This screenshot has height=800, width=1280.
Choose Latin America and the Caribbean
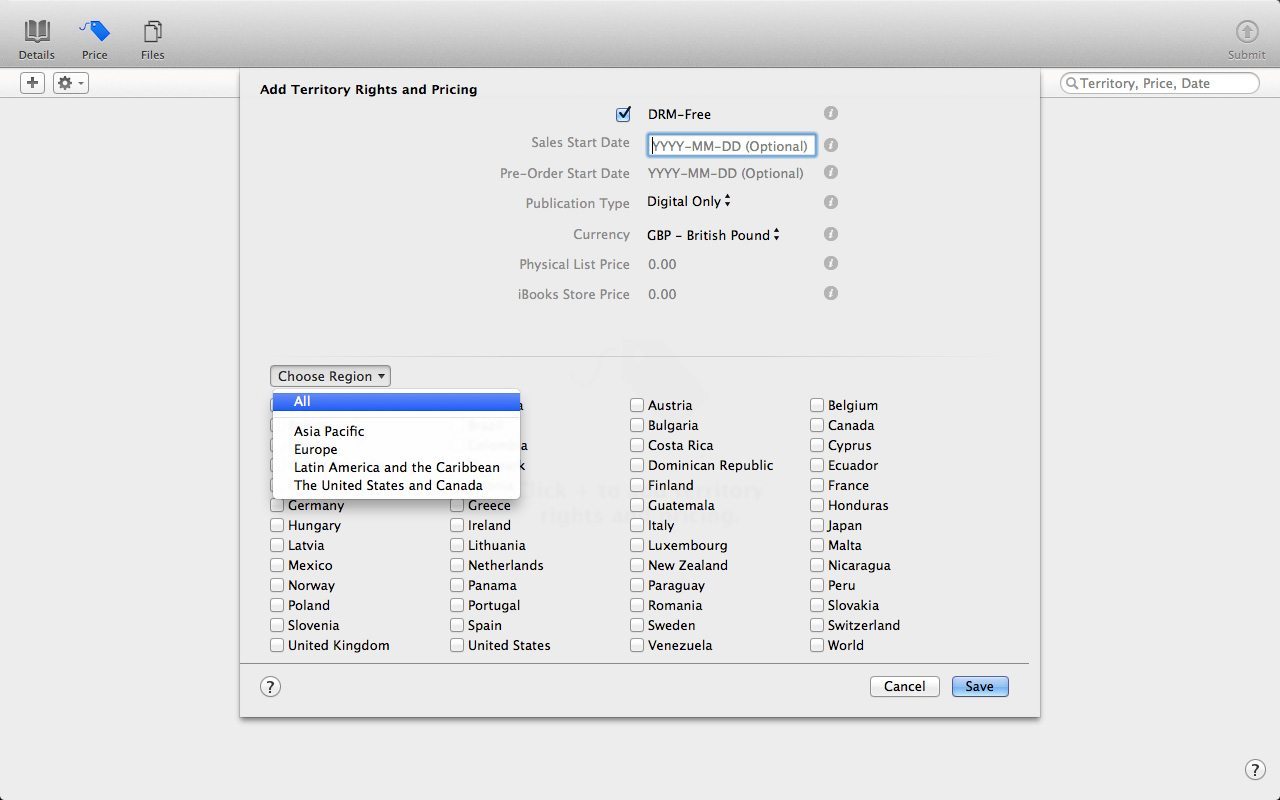pyautogui.click(x=396, y=467)
